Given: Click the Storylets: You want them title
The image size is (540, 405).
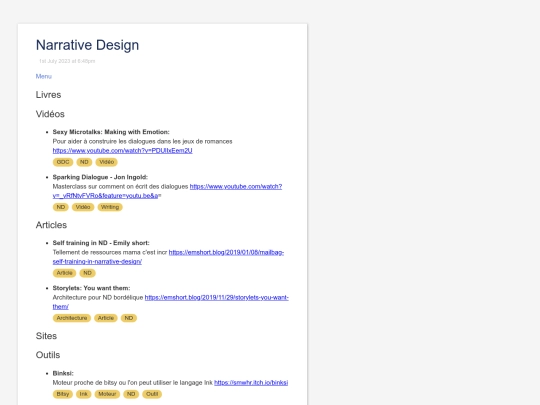Looking at the screenshot, I should tap(91, 288).
